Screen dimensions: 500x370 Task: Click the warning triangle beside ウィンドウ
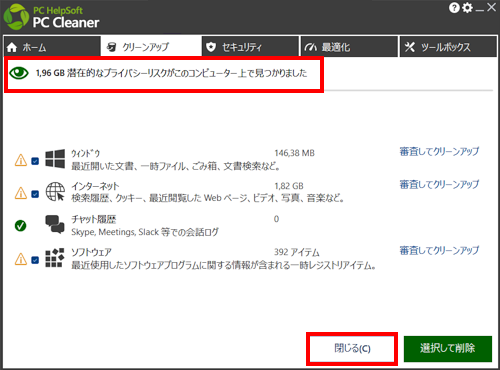pyautogui.click(x=21, y=160)
